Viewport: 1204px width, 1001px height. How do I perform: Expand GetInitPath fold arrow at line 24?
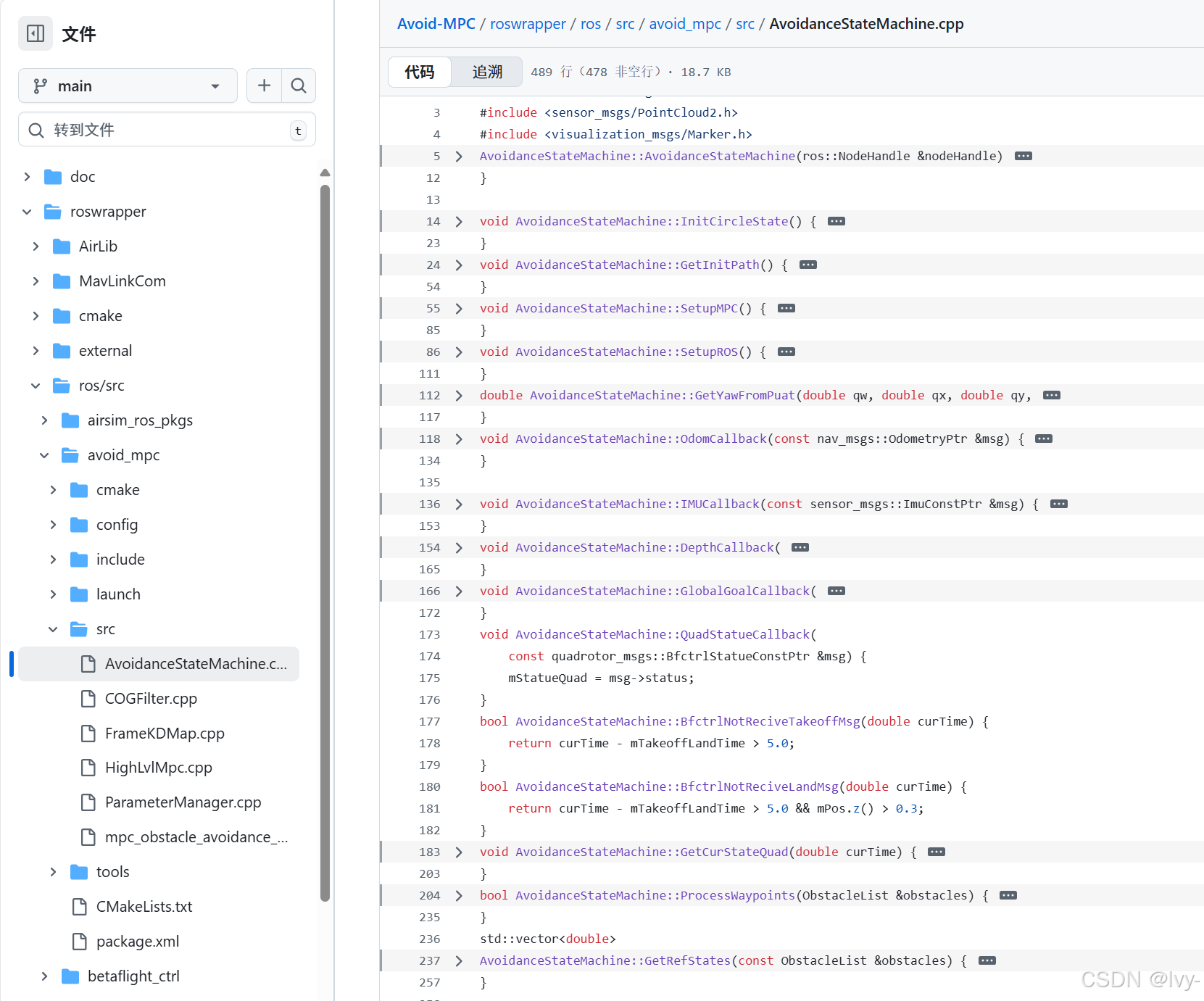[459, 265]
